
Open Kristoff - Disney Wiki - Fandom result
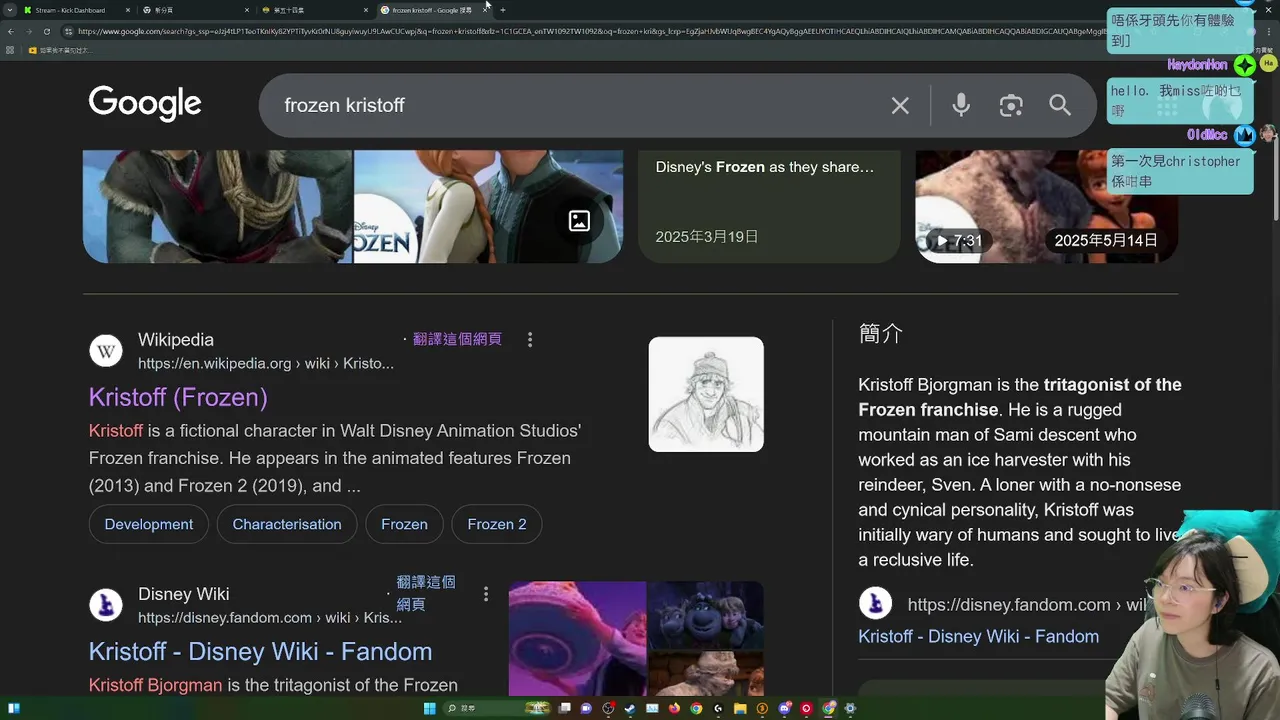click(260, 651)
